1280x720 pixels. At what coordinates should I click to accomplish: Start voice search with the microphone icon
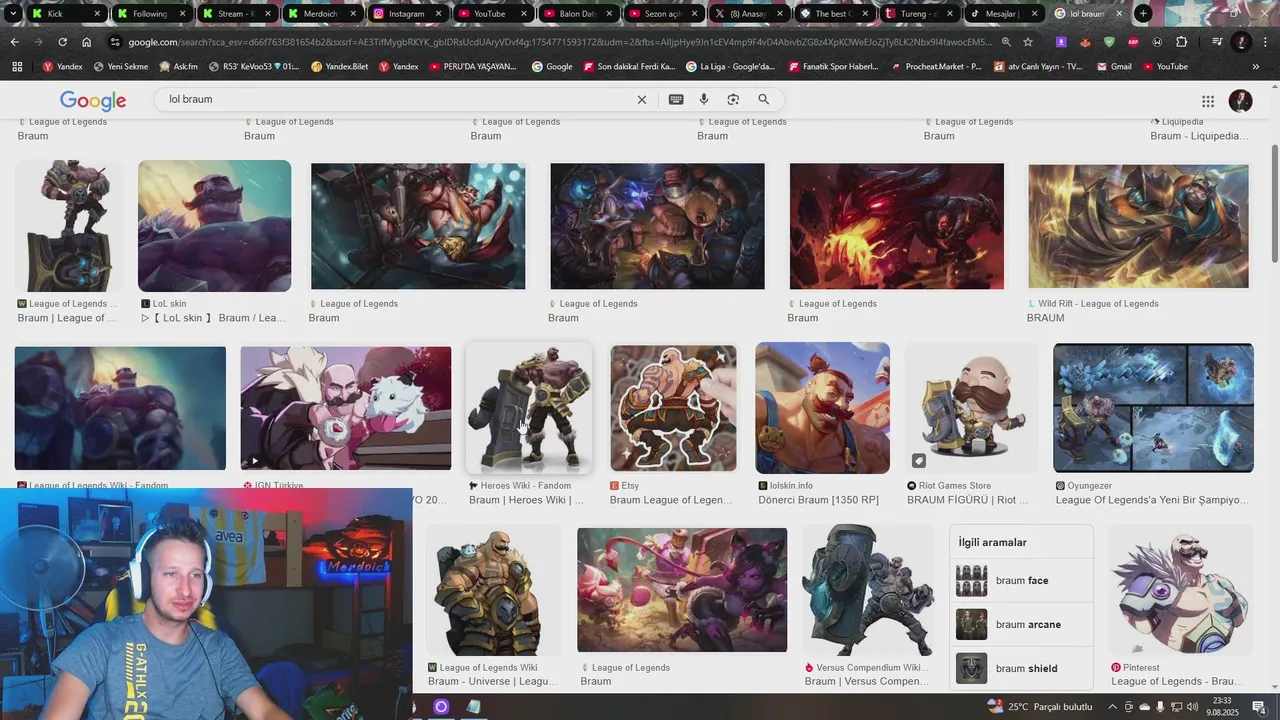pyautogui.click(x=704, y=99)
